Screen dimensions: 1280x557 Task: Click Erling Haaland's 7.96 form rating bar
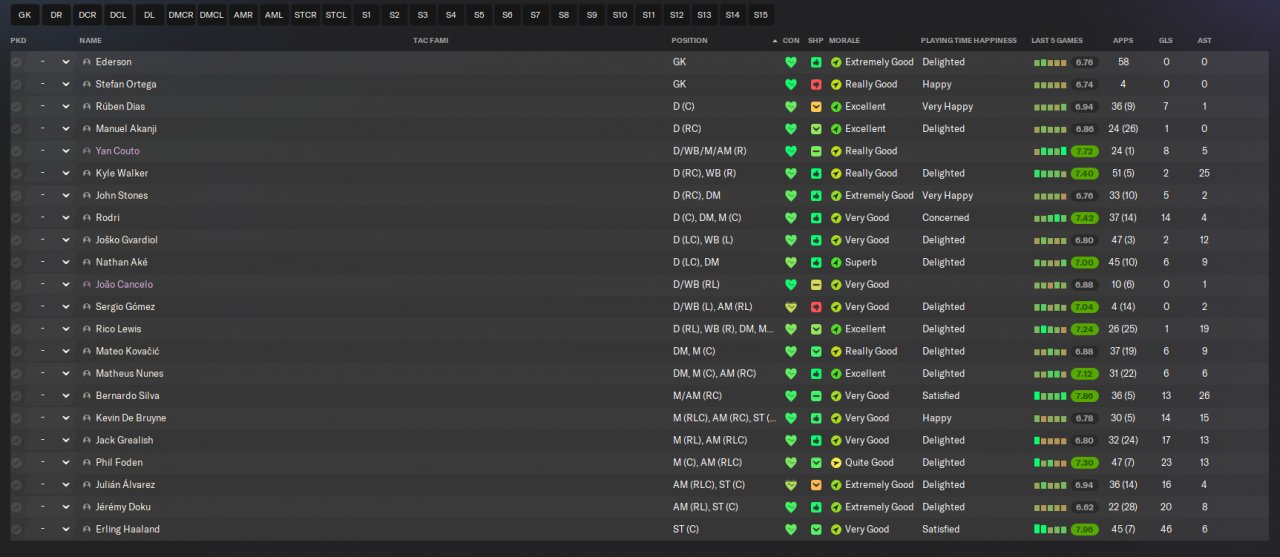point(1084,529)
